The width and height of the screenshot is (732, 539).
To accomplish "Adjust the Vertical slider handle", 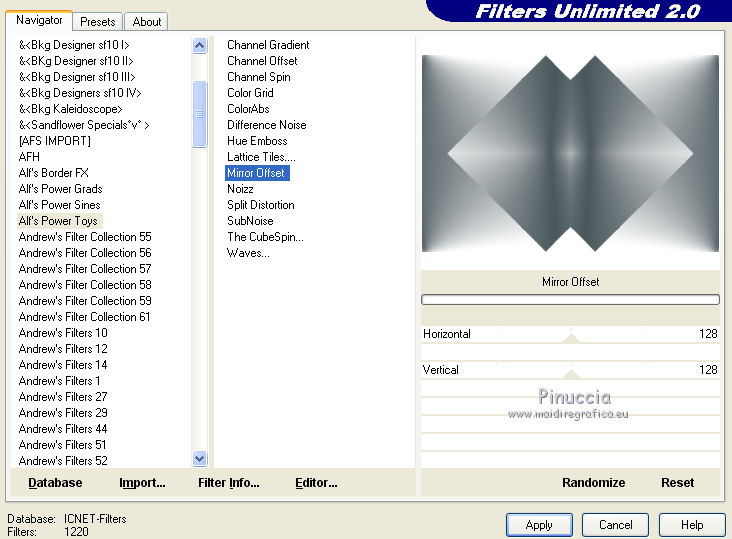I will click(570, 374).
